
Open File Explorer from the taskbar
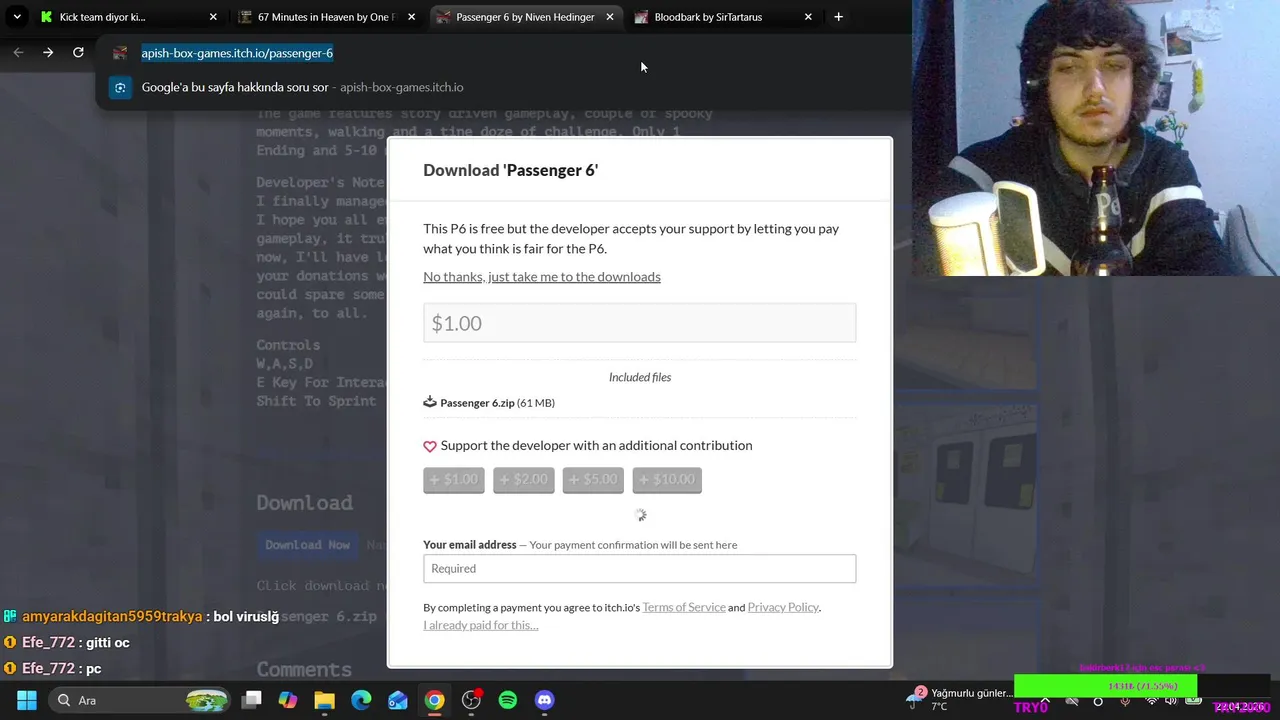[x=324, y=700]
